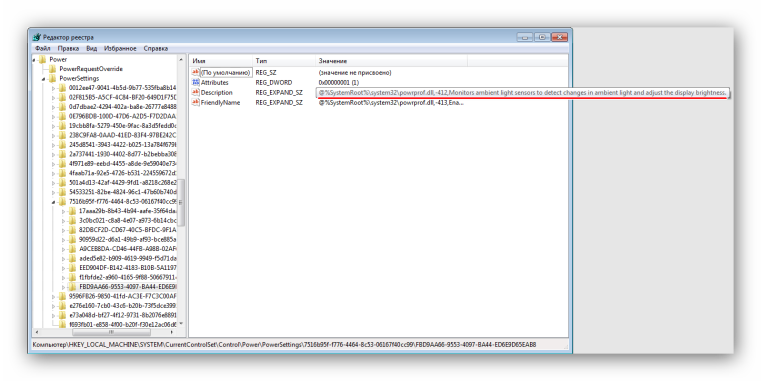Open the Файл menu
The width and height of the screenshot is (761, 381).
click(x=43, y=49)
